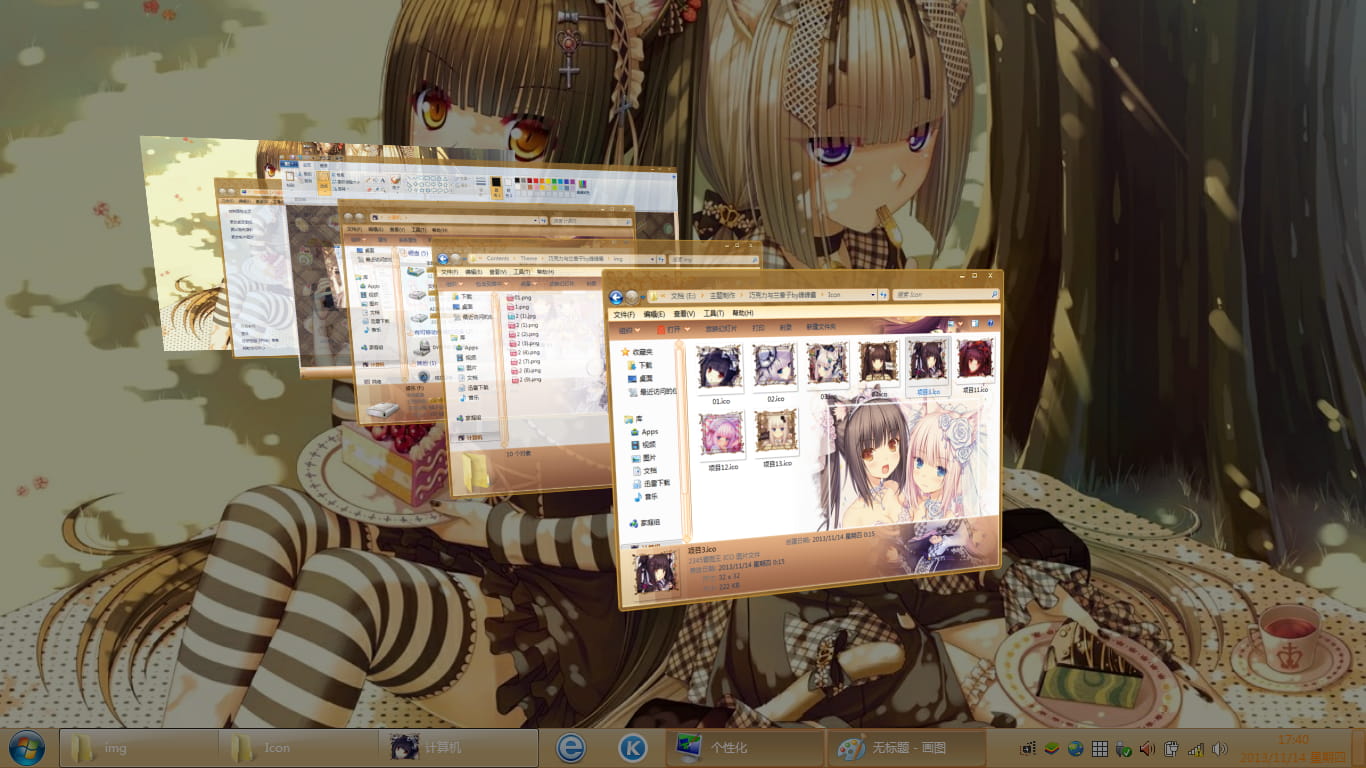Click the volume speaker tray icon
1366x768 pixels.
[x=1146, y=748]
